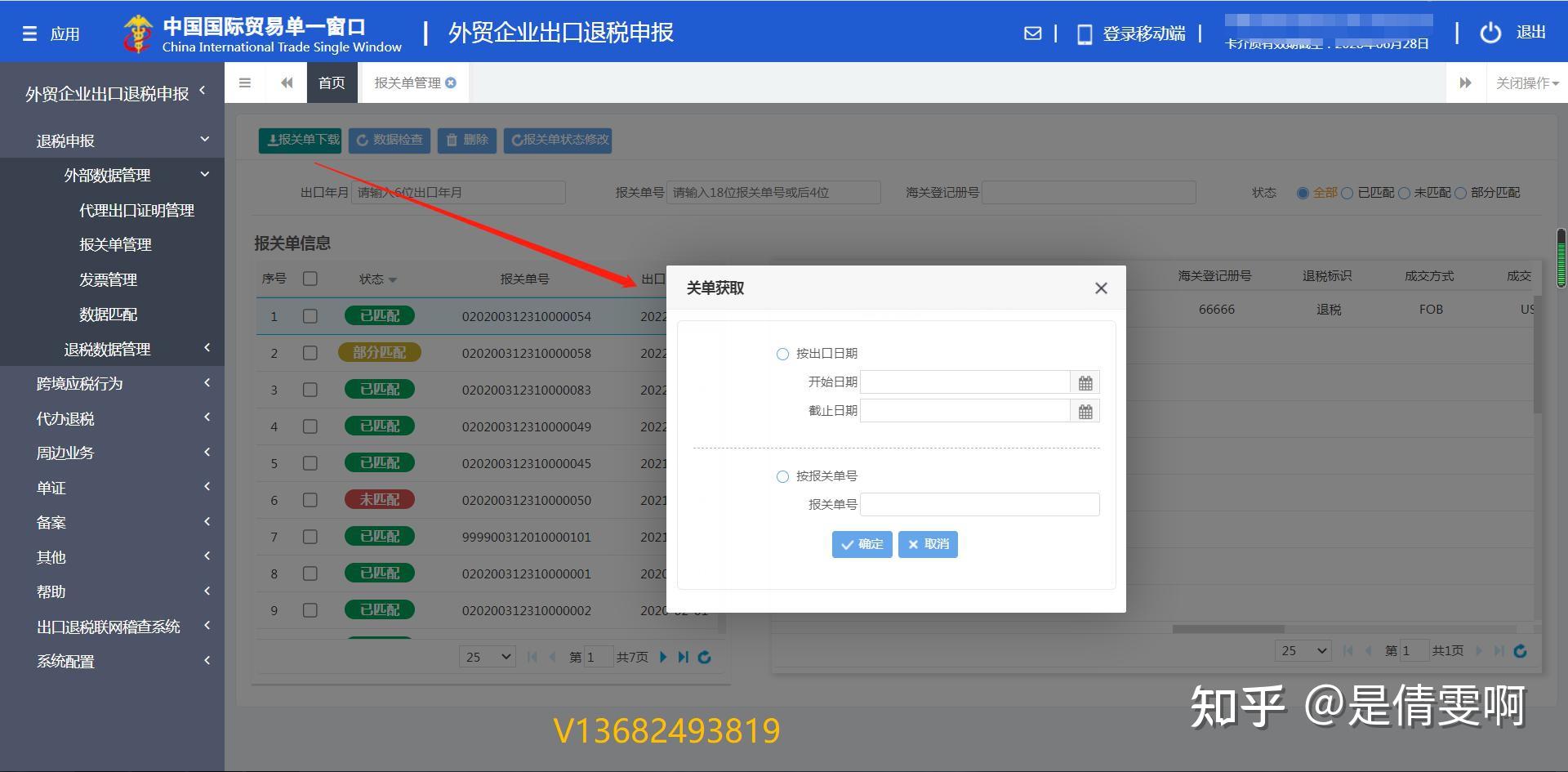Click the 登录移动端 phone icon

(1085, 33)
